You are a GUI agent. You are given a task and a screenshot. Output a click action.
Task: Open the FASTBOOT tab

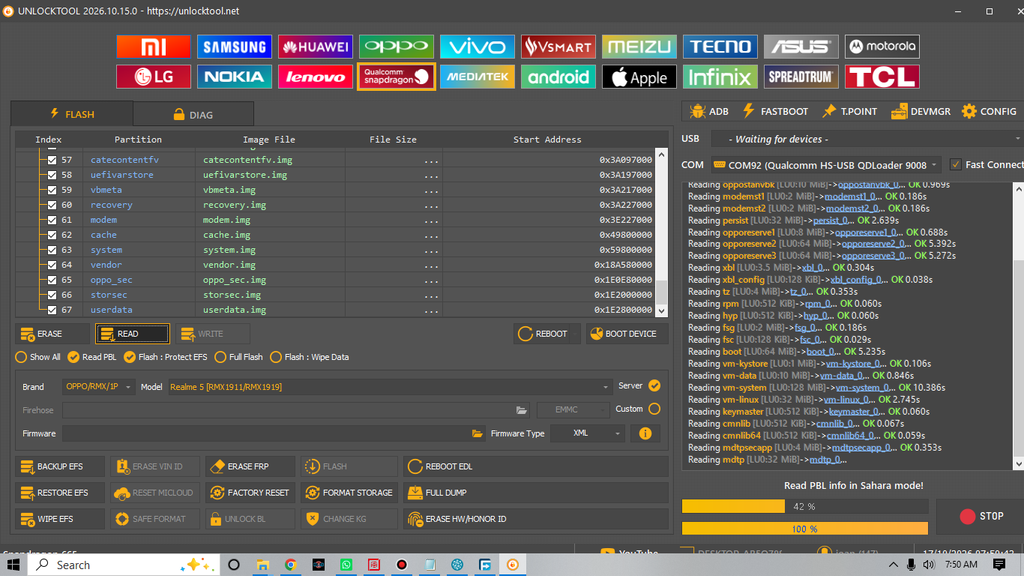[775, 112]
